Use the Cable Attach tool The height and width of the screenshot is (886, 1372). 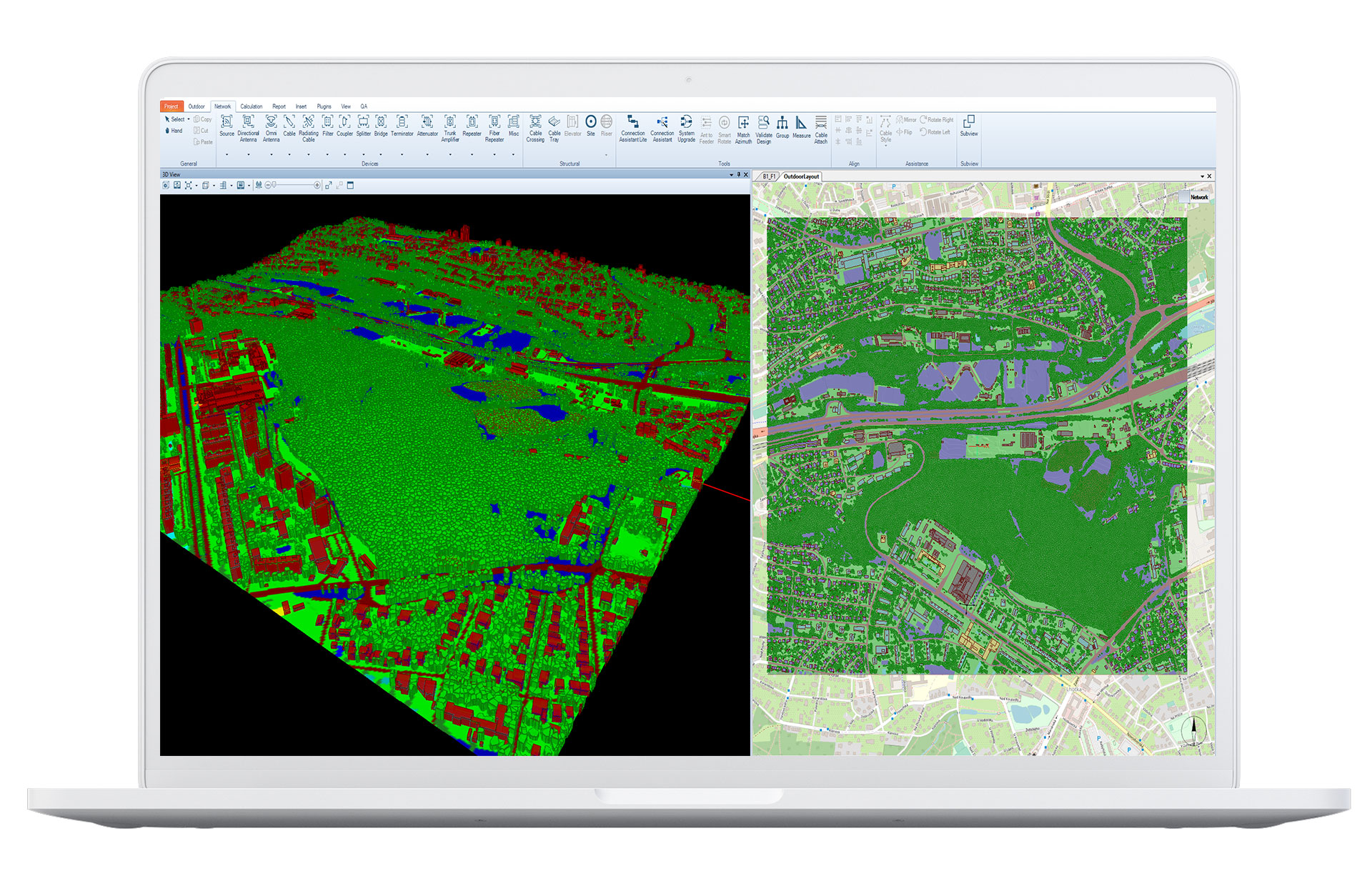click(821, 129)
